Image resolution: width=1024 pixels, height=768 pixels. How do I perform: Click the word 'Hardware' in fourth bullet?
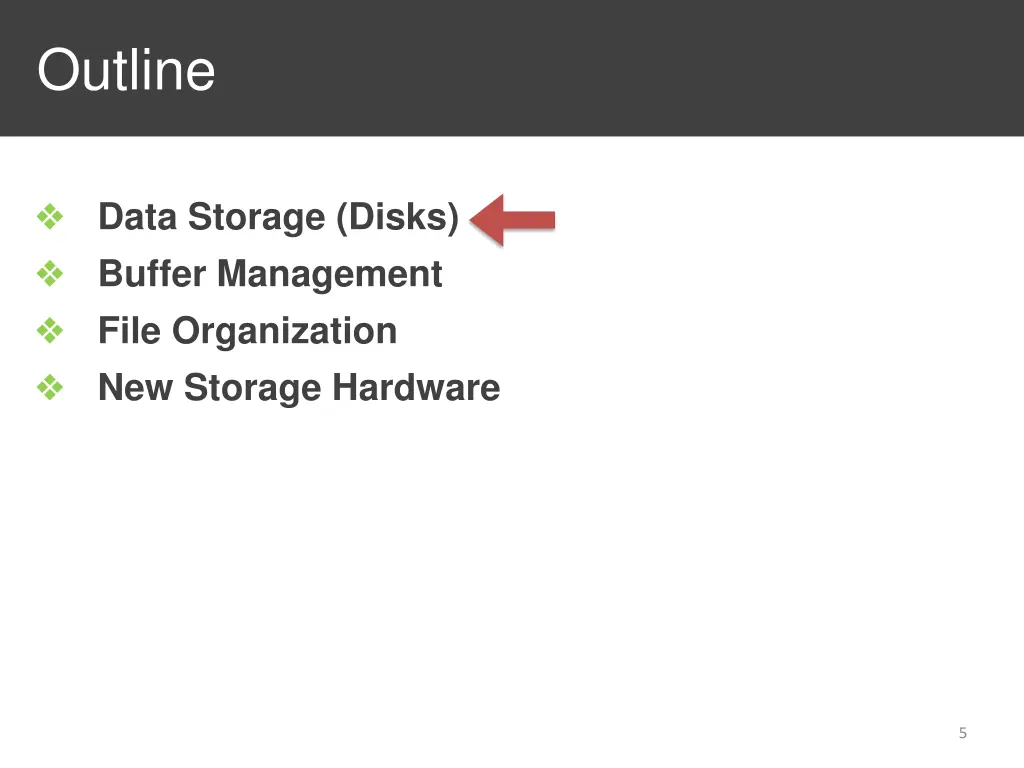point(417,387)
